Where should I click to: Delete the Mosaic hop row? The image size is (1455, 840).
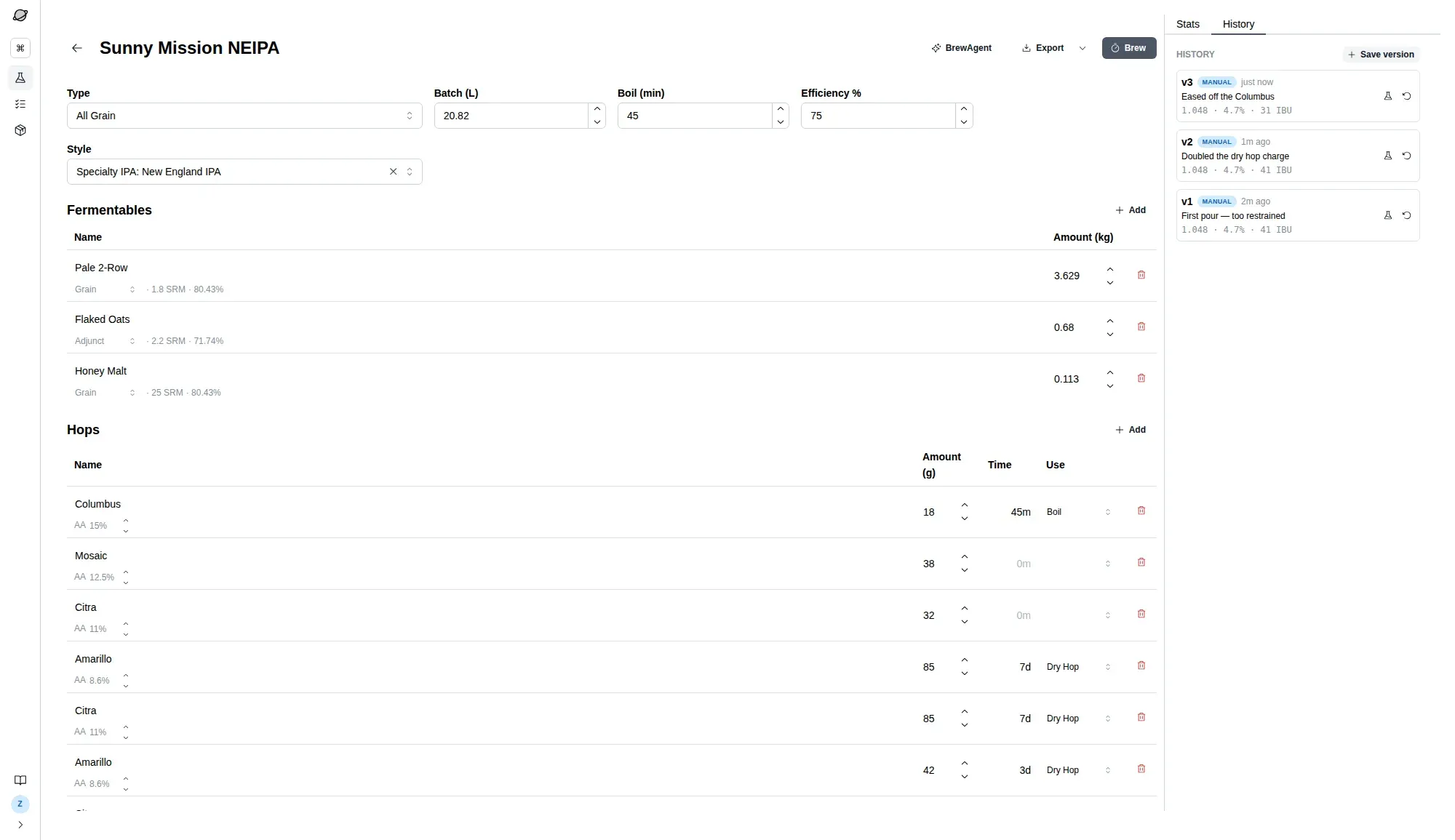tap(1141, 562)
